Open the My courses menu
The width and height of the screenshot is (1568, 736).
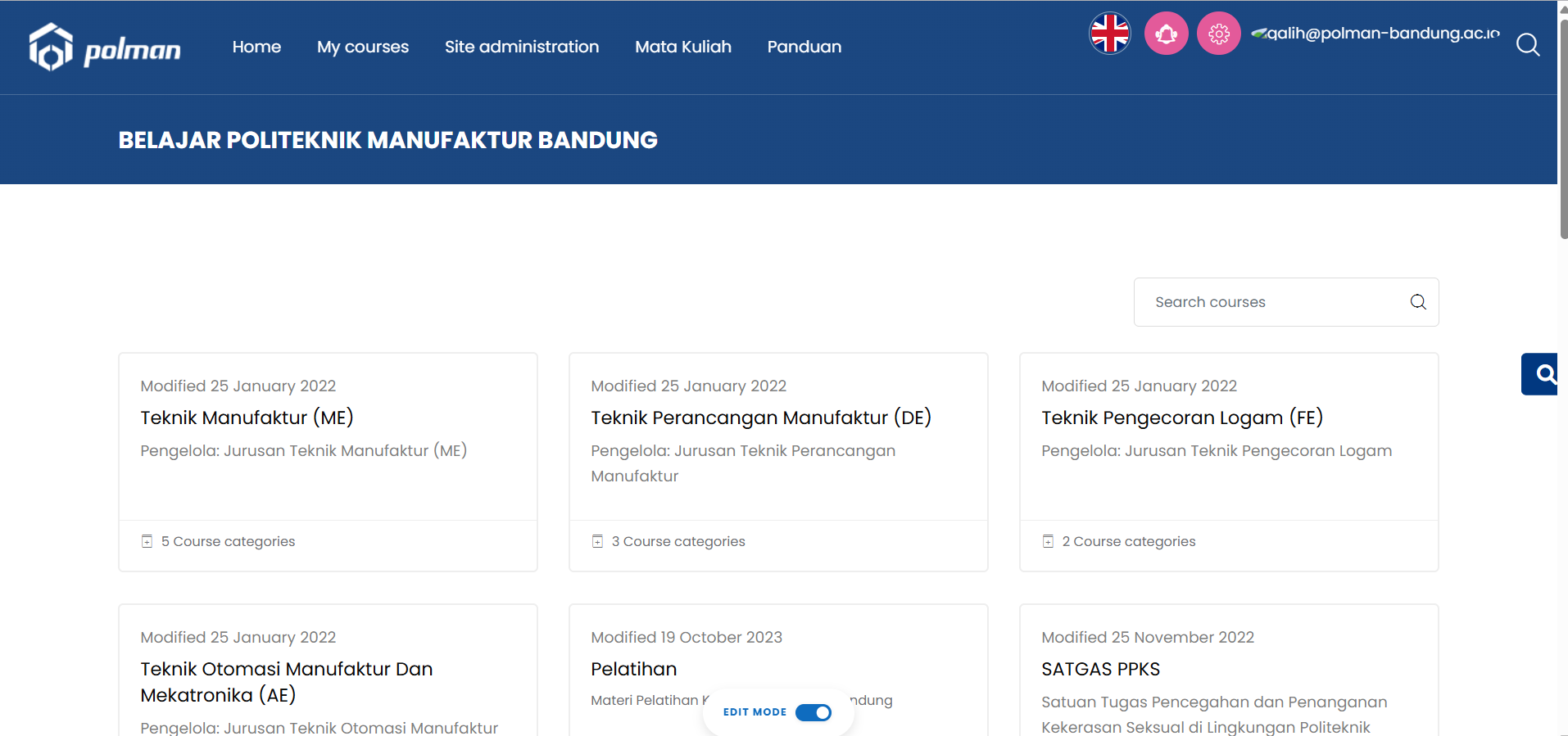pyautogui.click(x=363, y=47)
